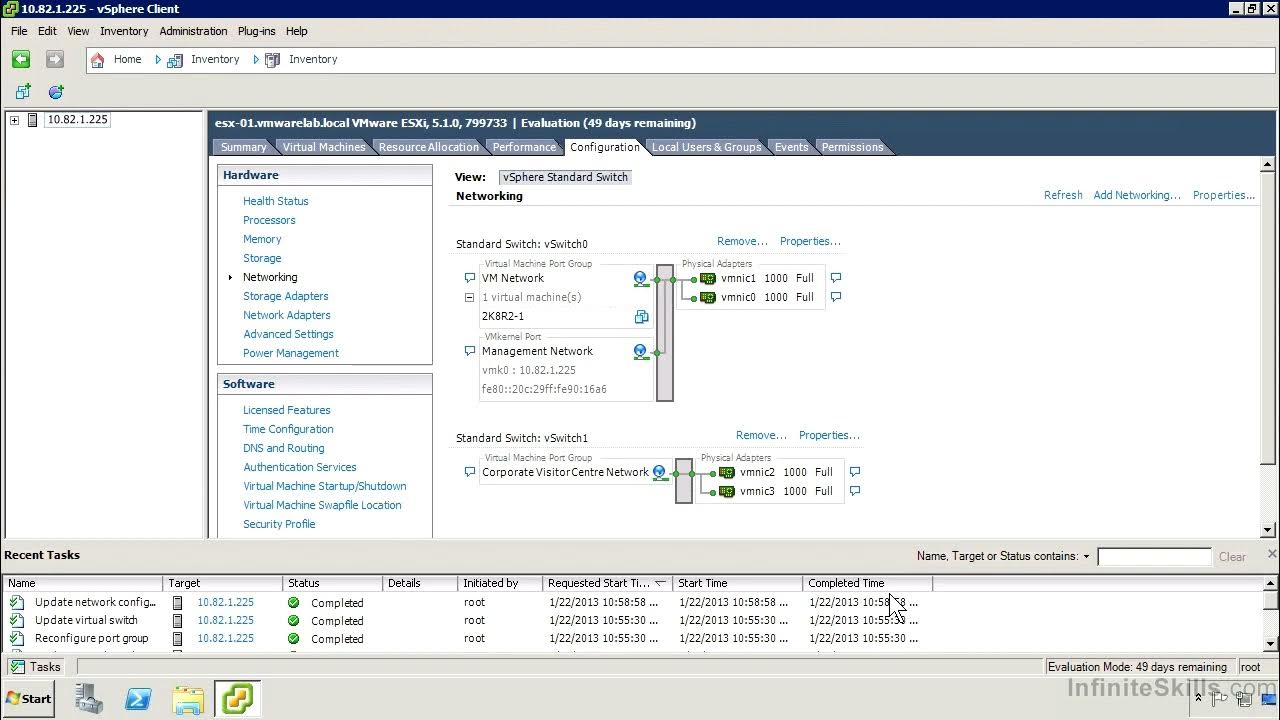Open the Plug-ins menu
1280x720 pixels.
[257, 31]
